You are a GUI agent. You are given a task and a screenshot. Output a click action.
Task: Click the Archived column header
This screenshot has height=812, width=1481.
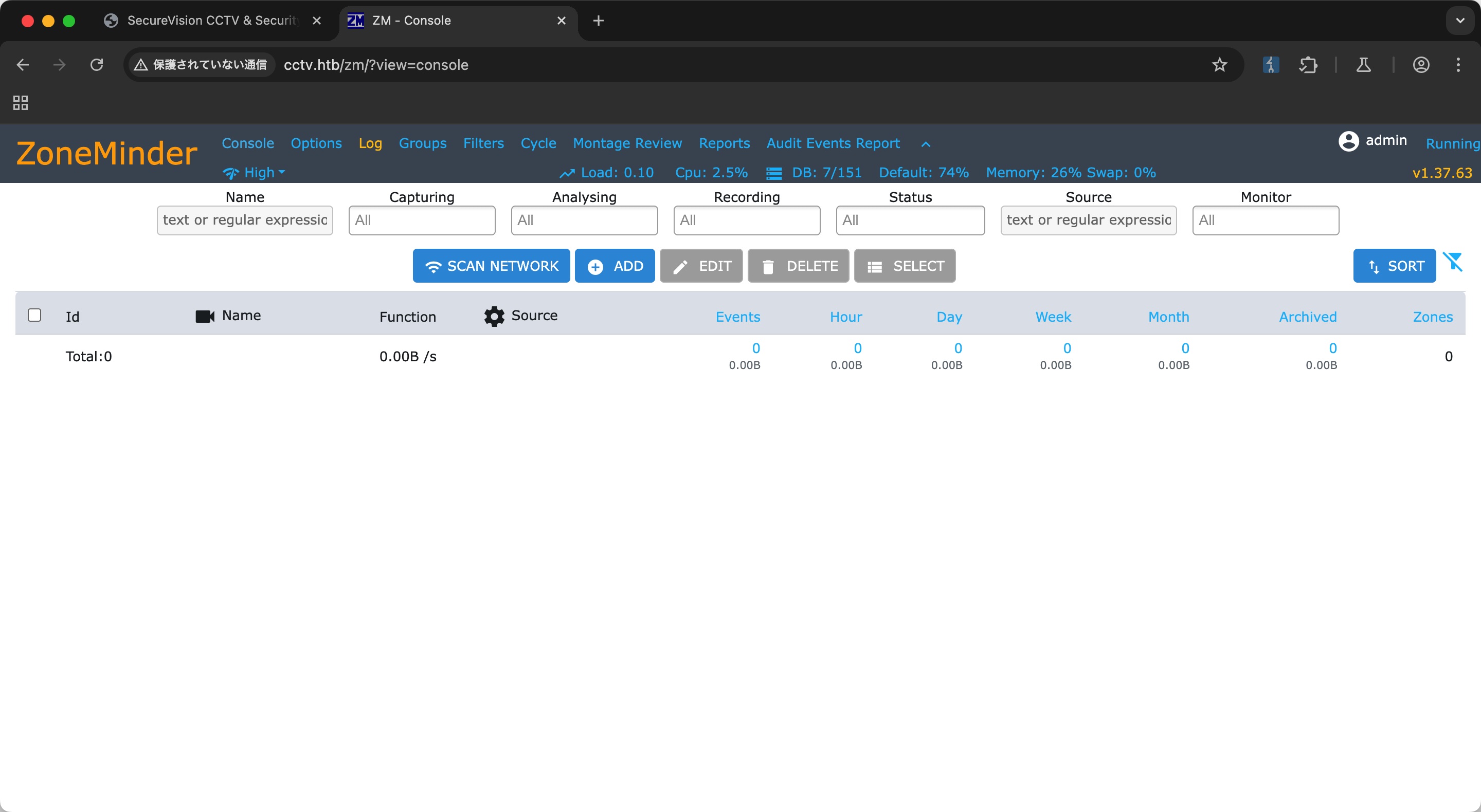pos(1307,317)
